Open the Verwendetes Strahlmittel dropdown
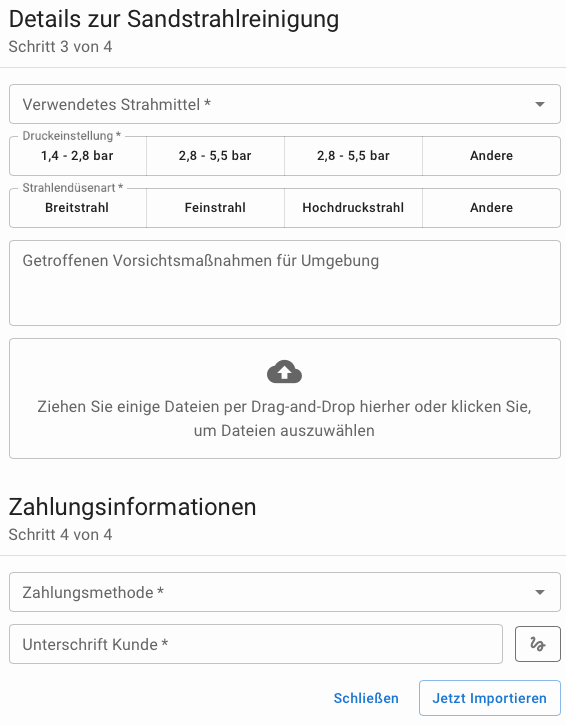The width and height of the screenshot is (566, 725). coord(285,104)
